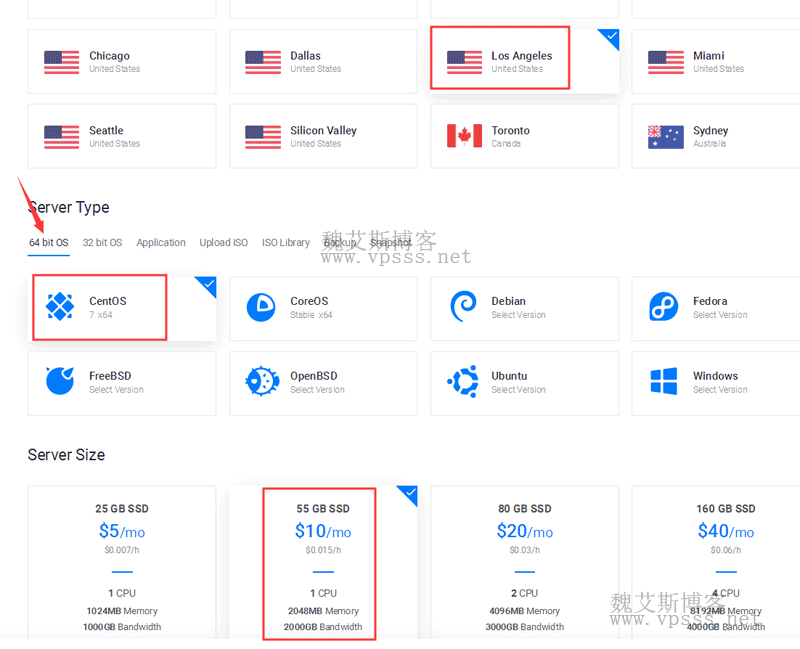Switch to the ISO Library tab
Image resolution: width=800 pixels, height=649 pixels.
286,243
